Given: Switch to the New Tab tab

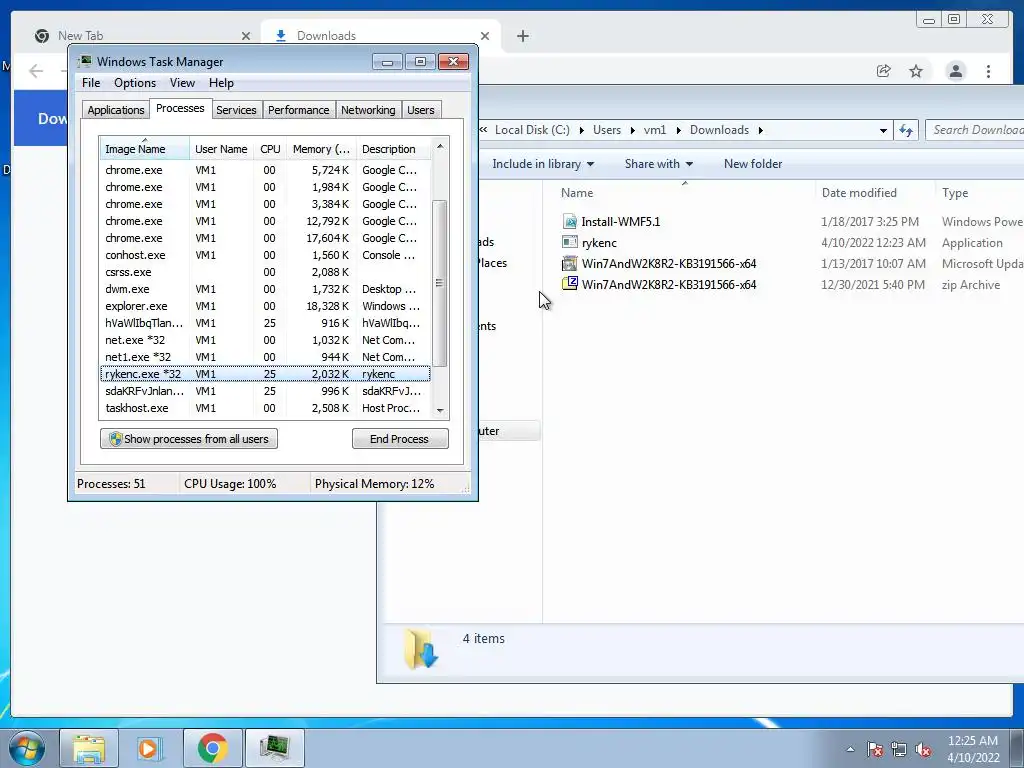Looking at the screenshot, I should coord(142,36).
